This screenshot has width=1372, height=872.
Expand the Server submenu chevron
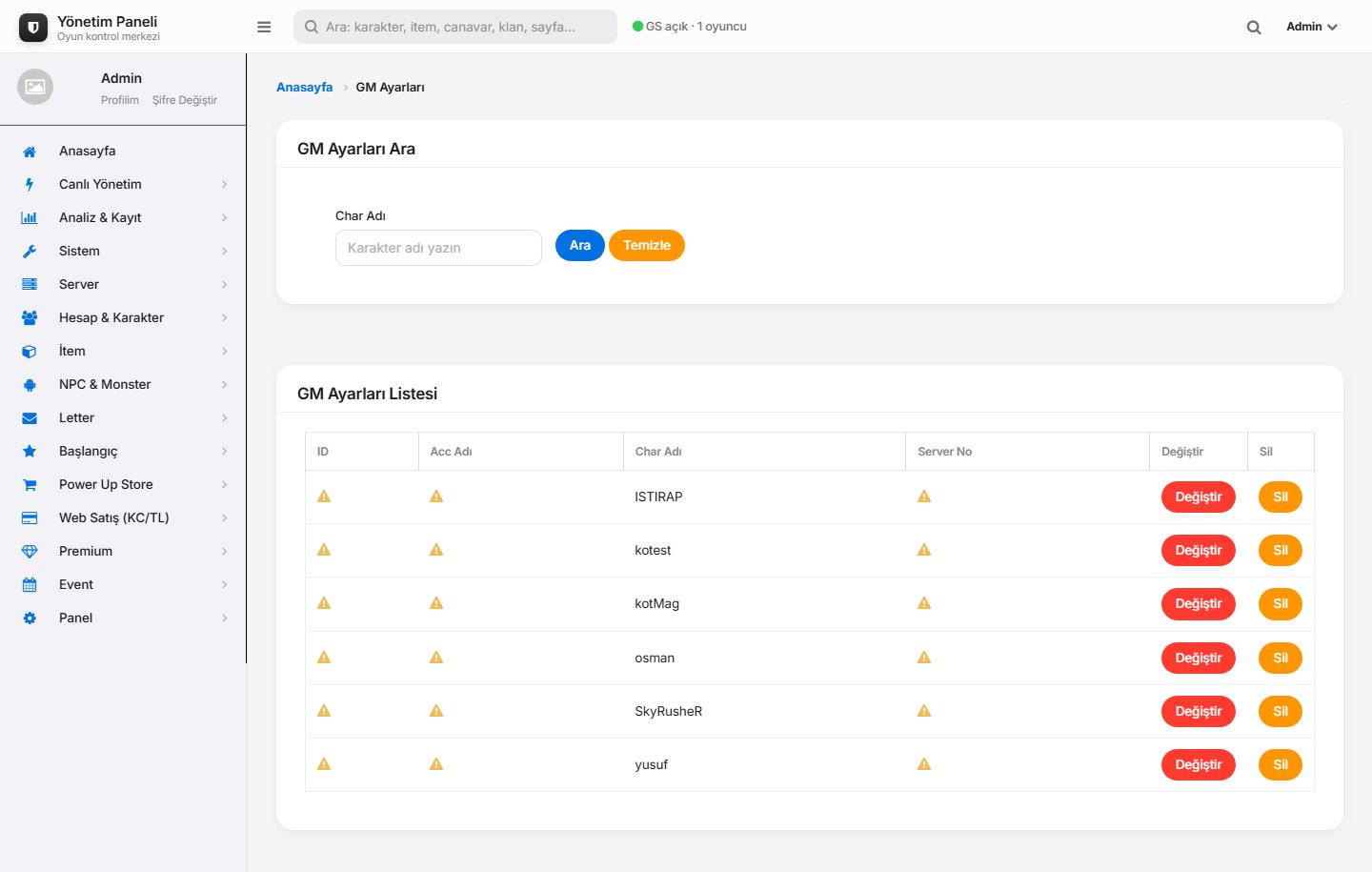click(x=225, y=285)
